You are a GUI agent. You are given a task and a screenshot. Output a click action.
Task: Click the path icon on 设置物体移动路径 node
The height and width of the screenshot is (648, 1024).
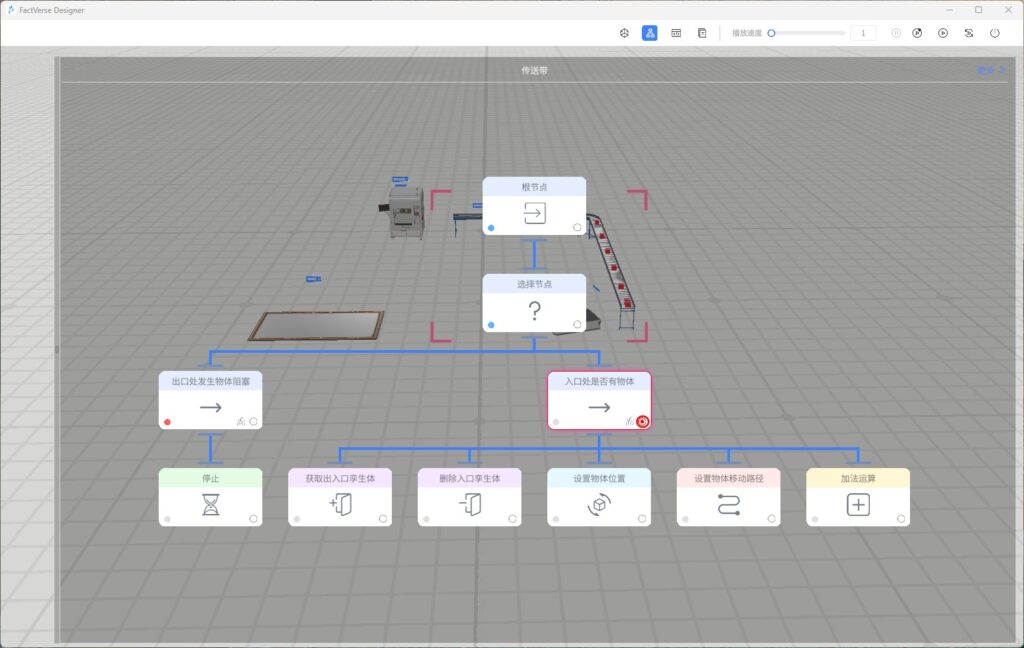coord(728,506)
